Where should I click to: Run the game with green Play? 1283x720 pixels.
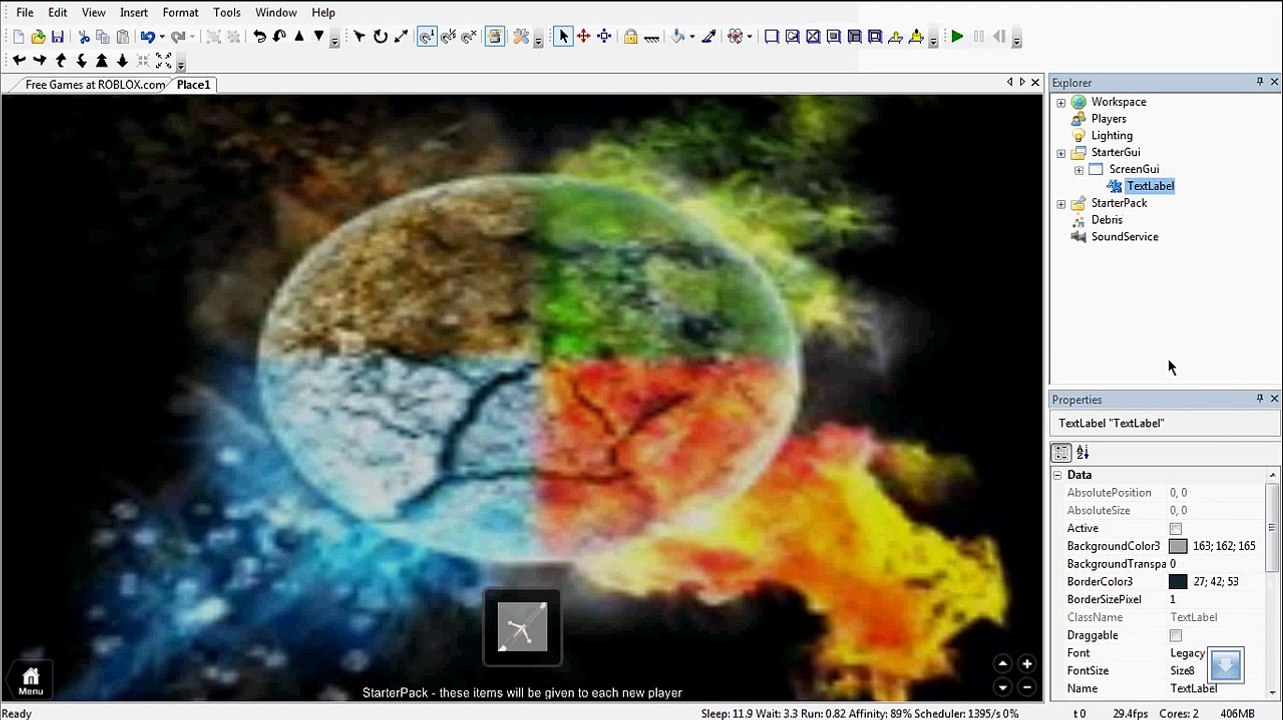click(x=957, y=37)
